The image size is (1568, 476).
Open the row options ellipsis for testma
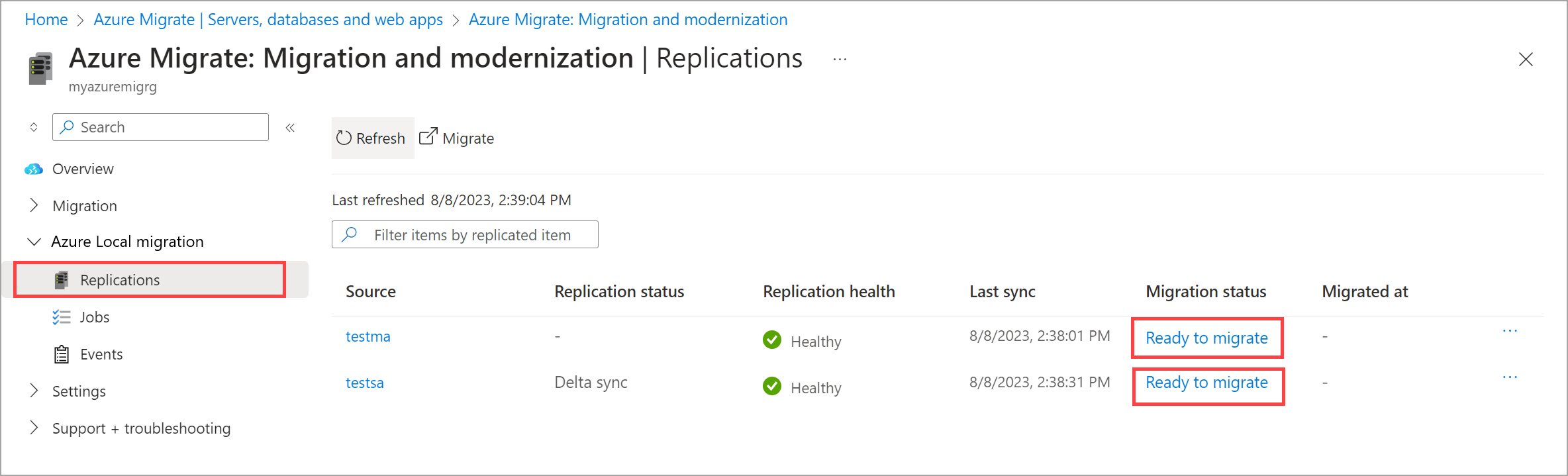point(1510,331)
